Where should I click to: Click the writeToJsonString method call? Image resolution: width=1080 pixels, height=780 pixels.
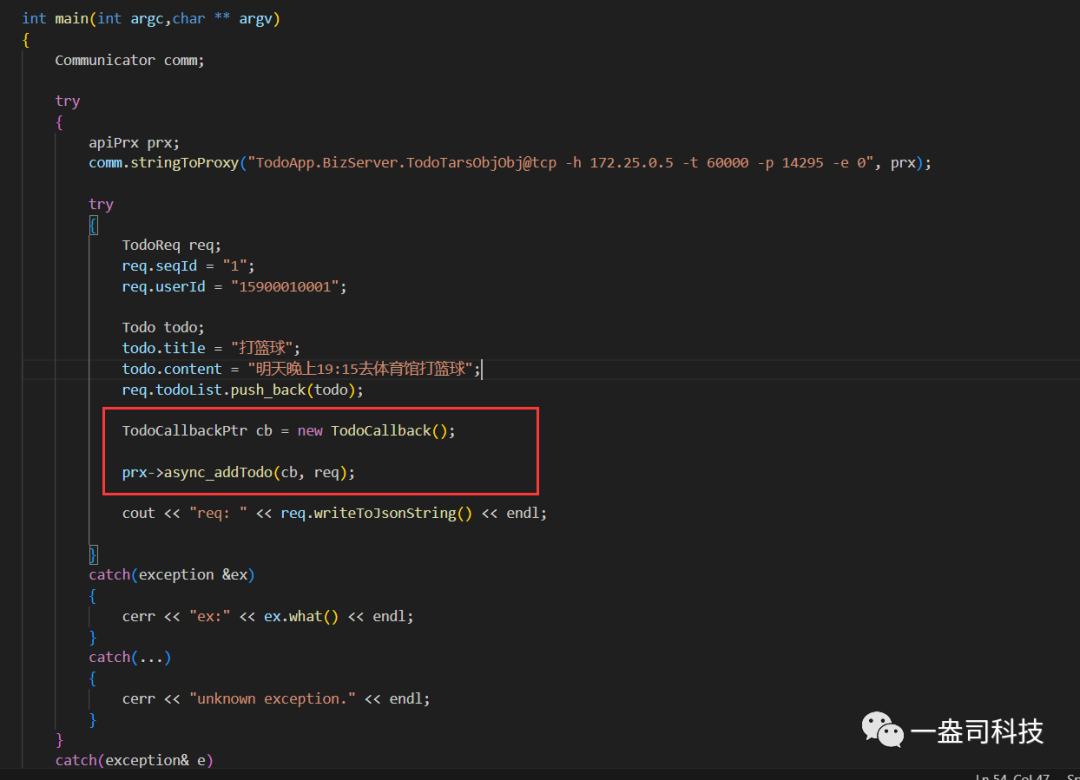385,513
